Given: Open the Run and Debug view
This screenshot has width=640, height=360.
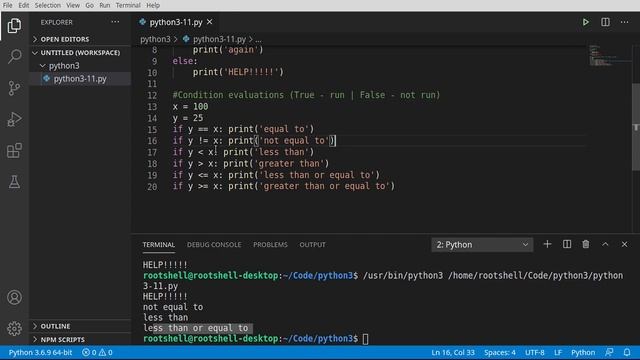Looking at the screenshot, I should pyautogui.click(x=14, y=119).
